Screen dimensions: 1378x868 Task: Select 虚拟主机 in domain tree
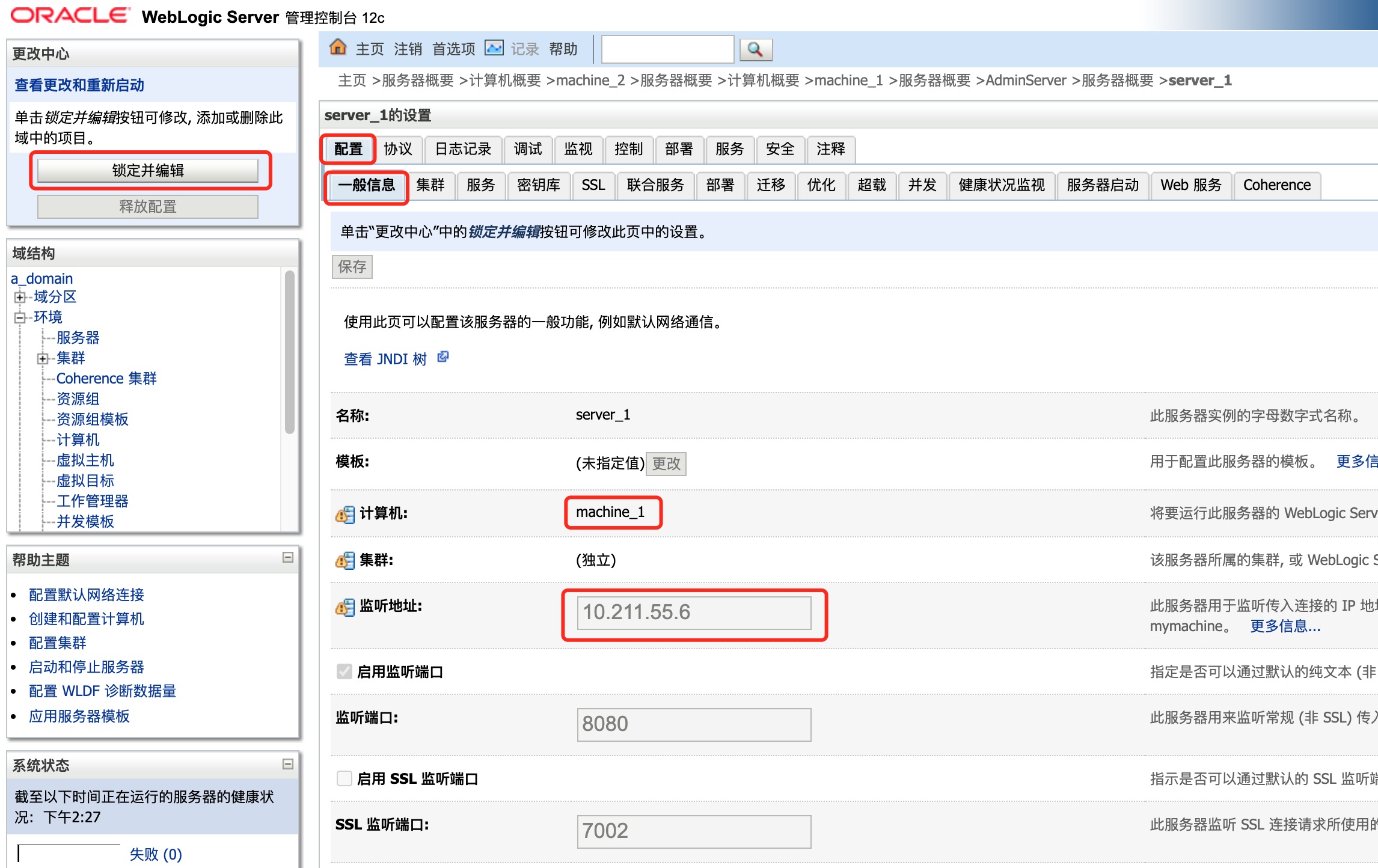85,460
